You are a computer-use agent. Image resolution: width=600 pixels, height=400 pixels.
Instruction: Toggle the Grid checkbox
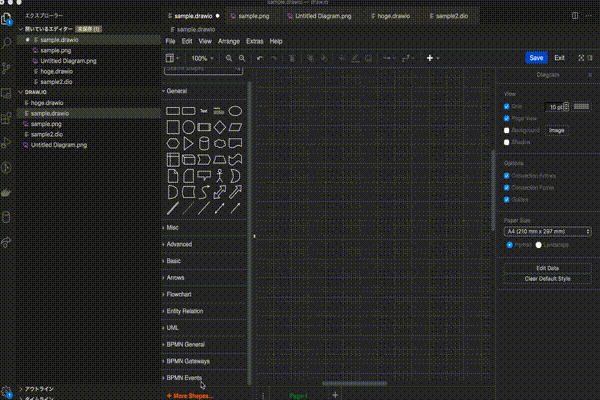point(507,106)
